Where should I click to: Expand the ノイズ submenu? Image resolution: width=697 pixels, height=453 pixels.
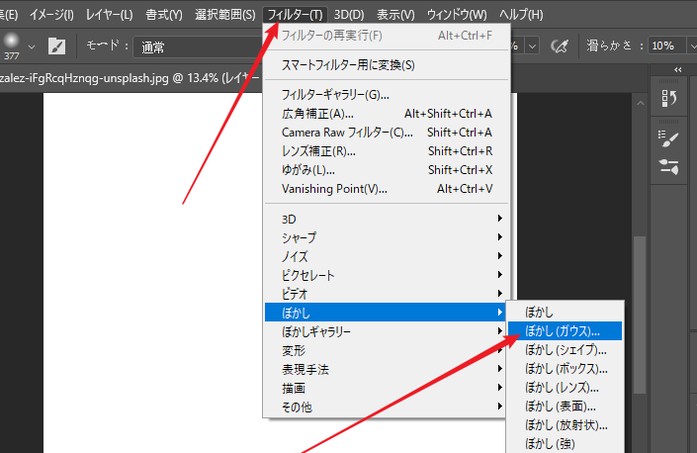[x=385, y=256]
